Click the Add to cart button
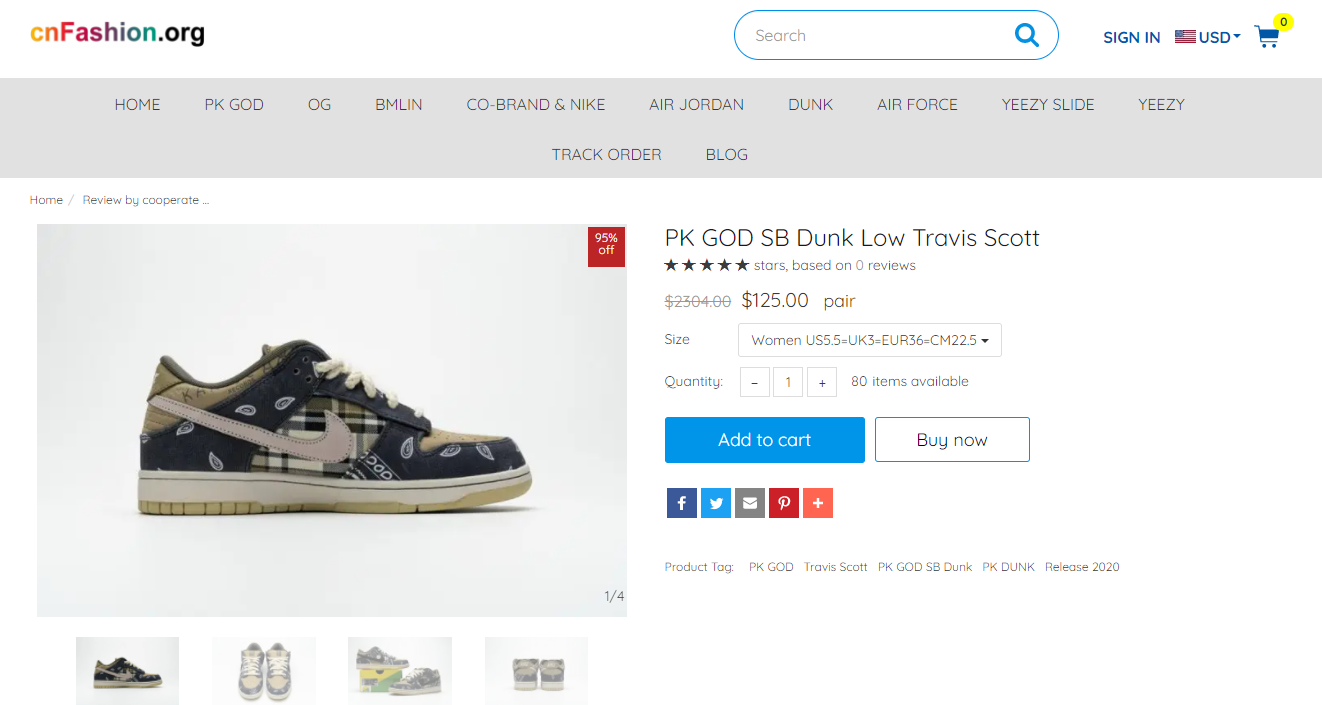 [x=765, y=440]
